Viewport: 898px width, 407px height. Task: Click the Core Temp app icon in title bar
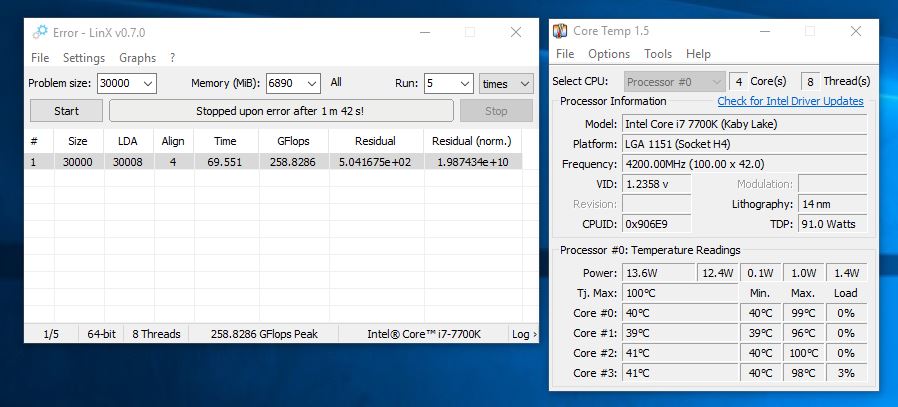pyautogui.click(x=560, y=31)
